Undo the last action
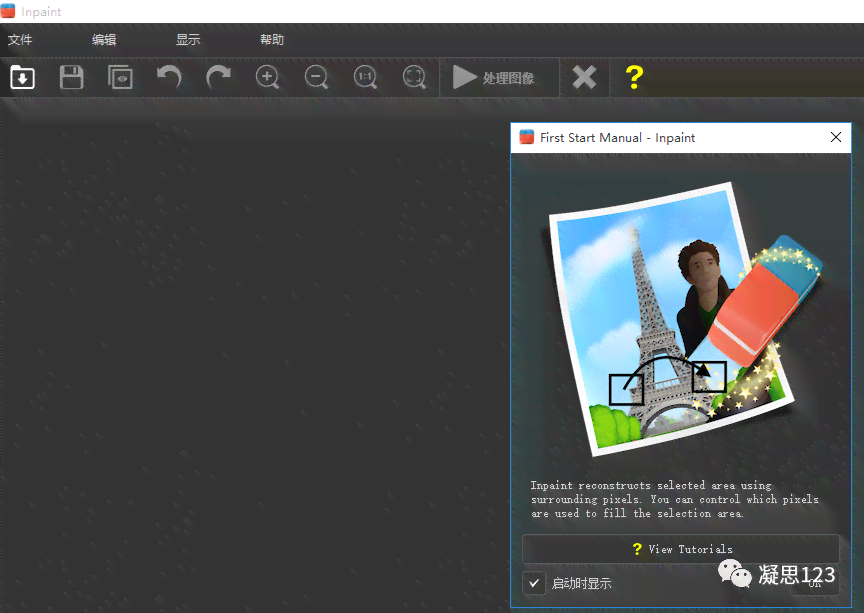Screen dimensions: 864x613 click(169, 77)
